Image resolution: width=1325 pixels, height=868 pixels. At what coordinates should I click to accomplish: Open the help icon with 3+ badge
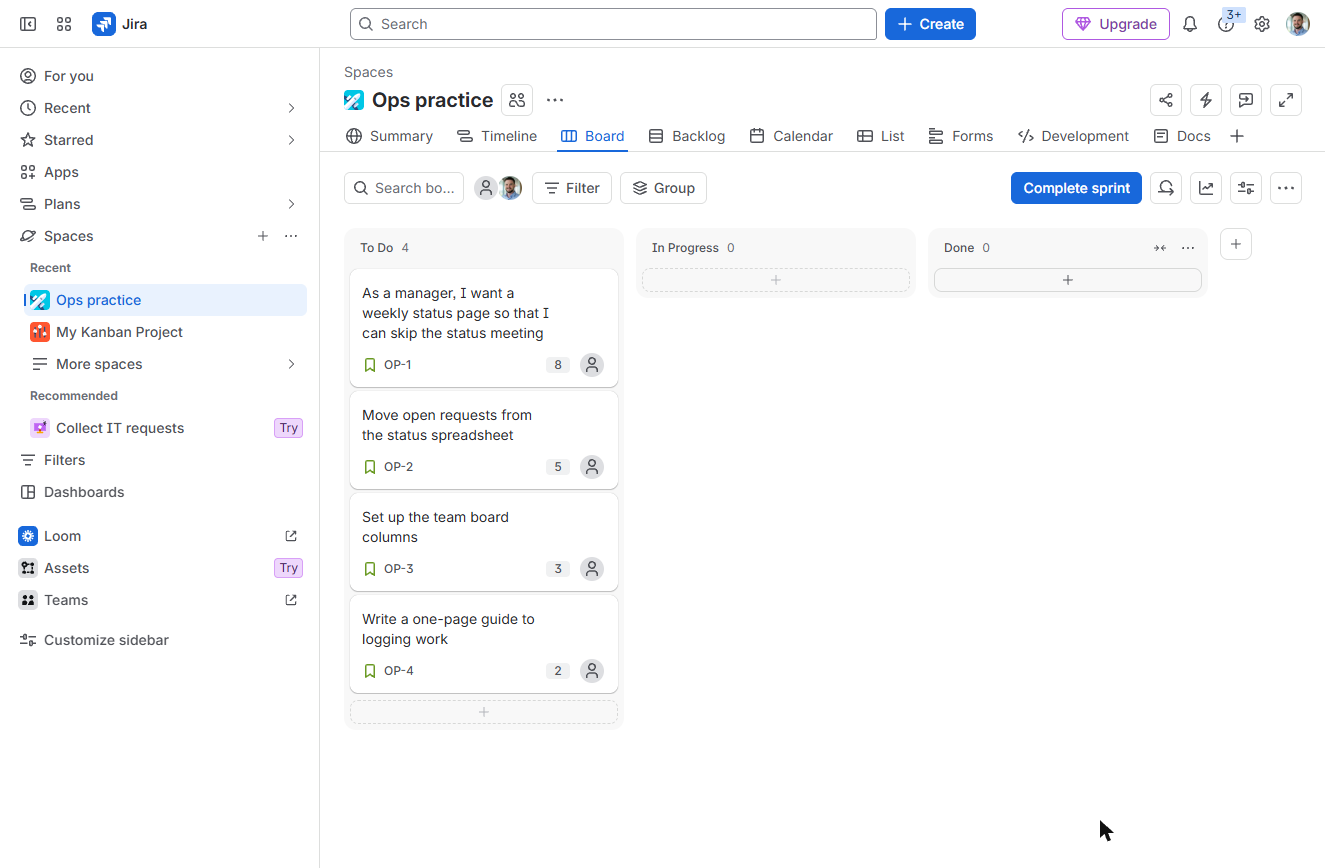[1226, 24]
